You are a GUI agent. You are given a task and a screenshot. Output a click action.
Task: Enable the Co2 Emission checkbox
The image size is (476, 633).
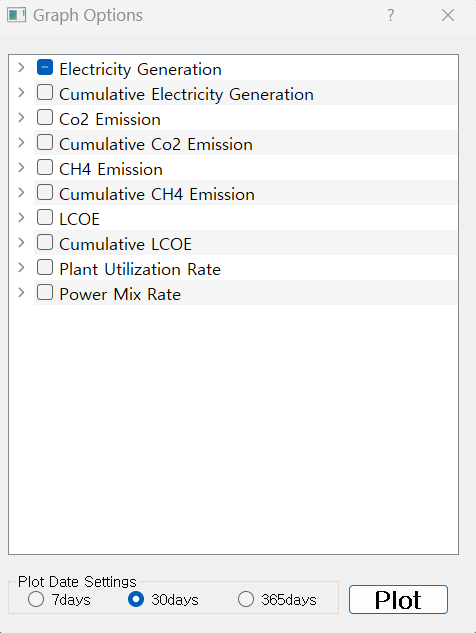coord(45,117)
